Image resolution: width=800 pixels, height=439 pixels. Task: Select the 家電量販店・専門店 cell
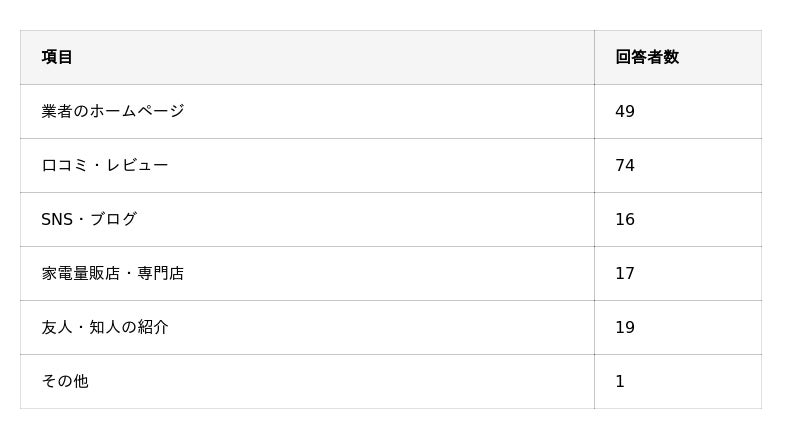click(113, 273)
